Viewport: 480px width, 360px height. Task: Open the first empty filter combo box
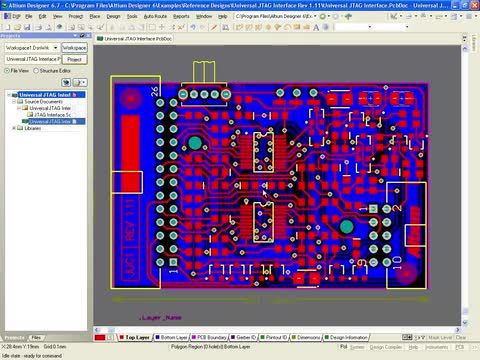click(370, 27)
